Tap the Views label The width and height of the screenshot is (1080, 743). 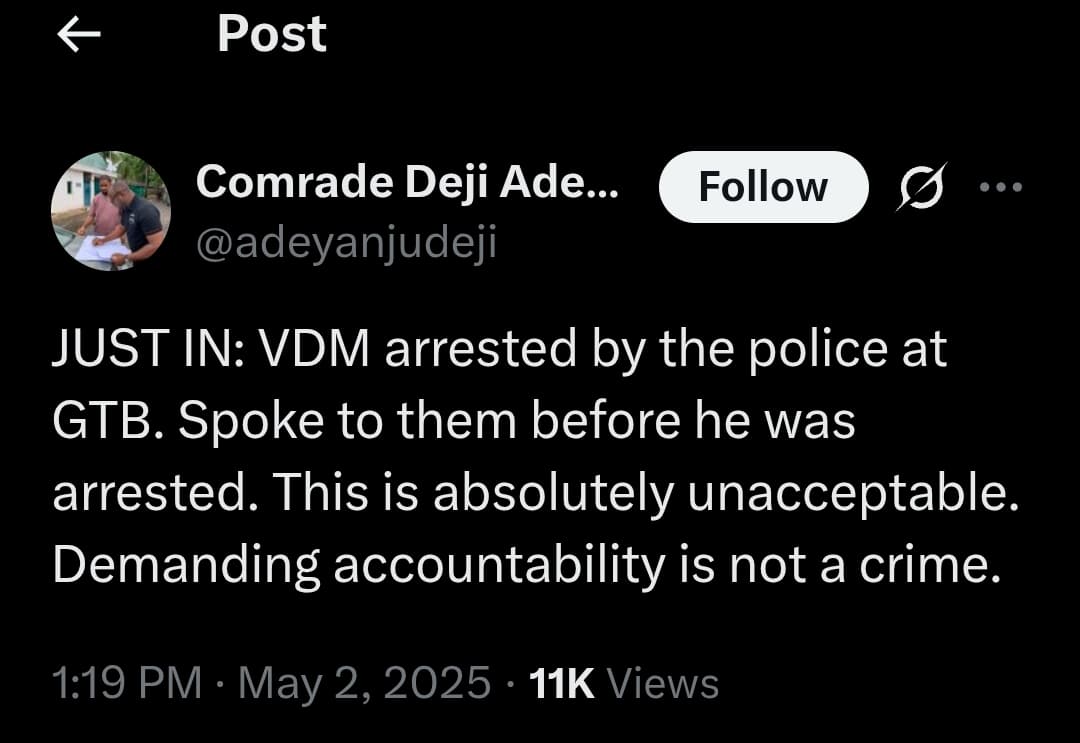click(x=663, y=683)
